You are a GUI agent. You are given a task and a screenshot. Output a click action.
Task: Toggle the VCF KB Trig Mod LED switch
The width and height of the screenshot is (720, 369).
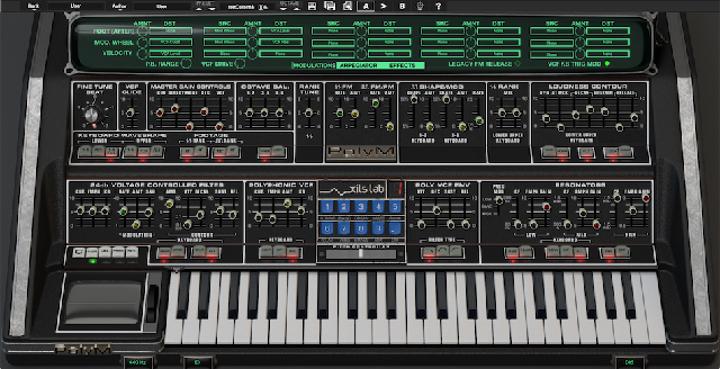[607, 64]
